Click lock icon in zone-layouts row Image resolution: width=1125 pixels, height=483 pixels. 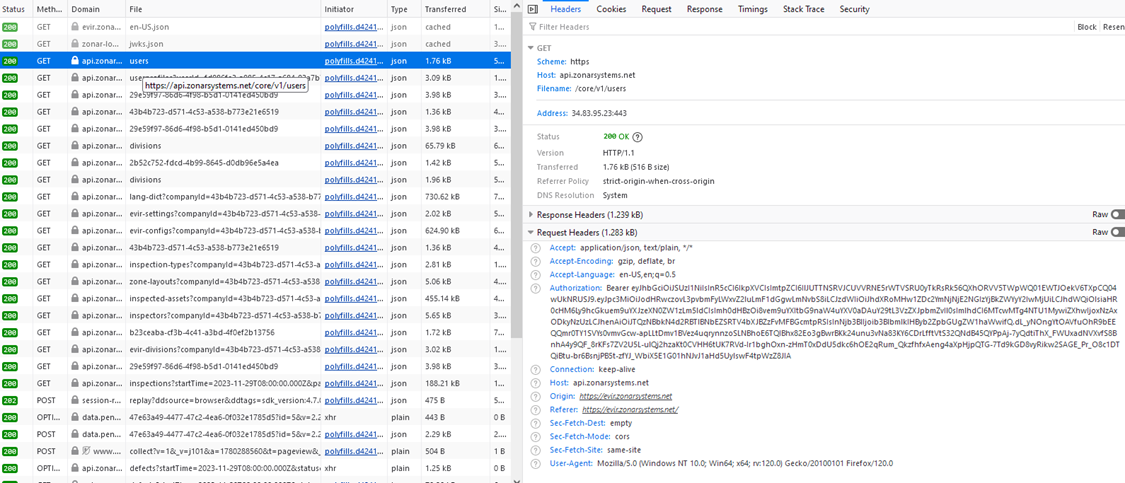75,281
